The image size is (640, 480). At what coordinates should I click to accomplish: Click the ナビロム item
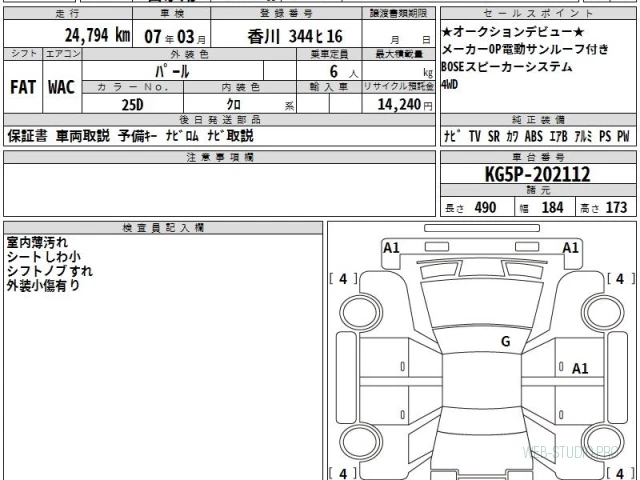pyautogui.click(x=182, y=136)
